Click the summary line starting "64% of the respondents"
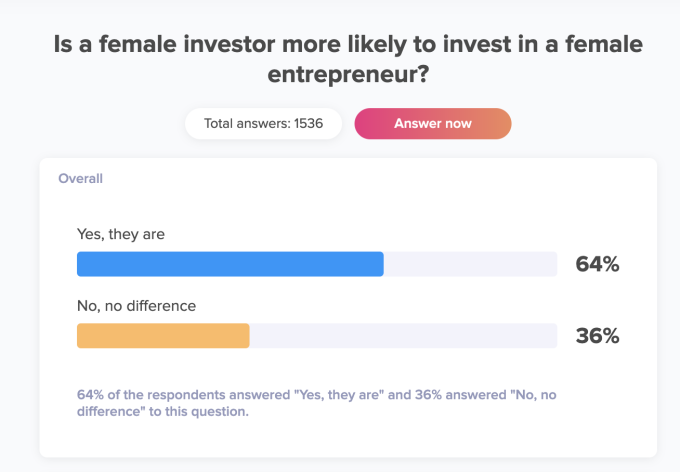This screenshot has height=472, width=680. coord(316,394)
